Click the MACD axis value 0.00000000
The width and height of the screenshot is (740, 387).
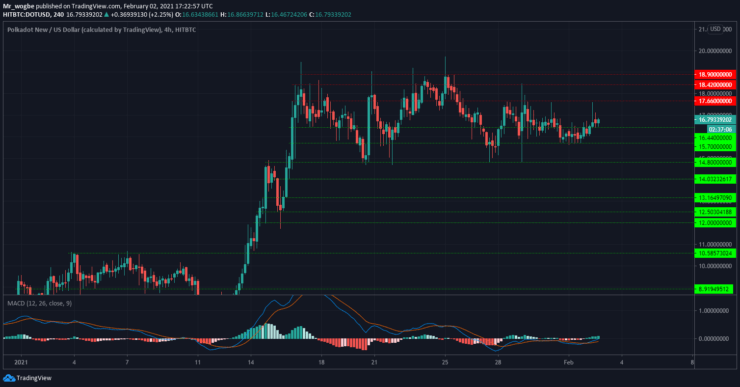tap(715, 338)
